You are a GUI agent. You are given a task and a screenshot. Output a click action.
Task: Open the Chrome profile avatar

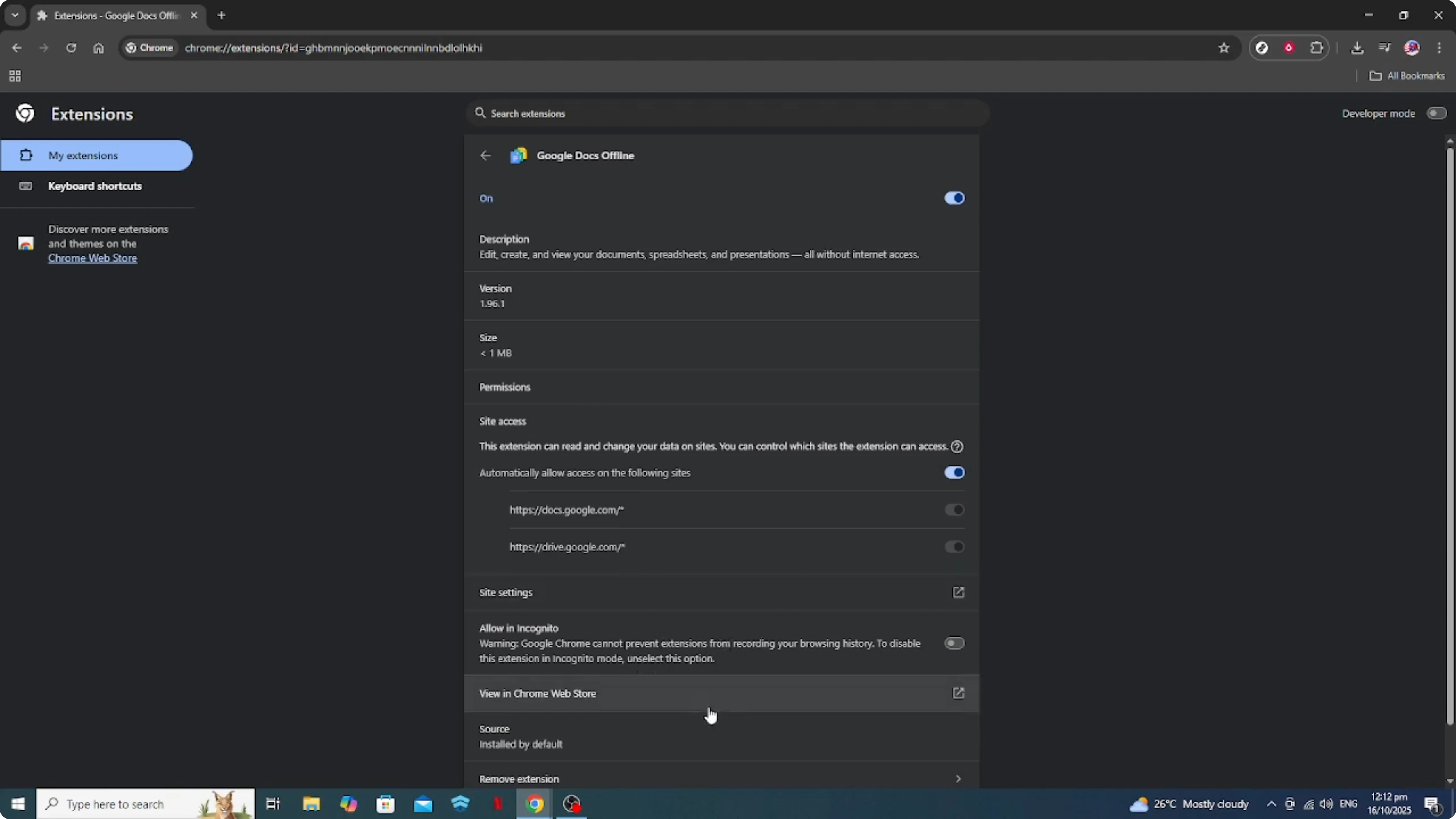(x=1411, y=47)
